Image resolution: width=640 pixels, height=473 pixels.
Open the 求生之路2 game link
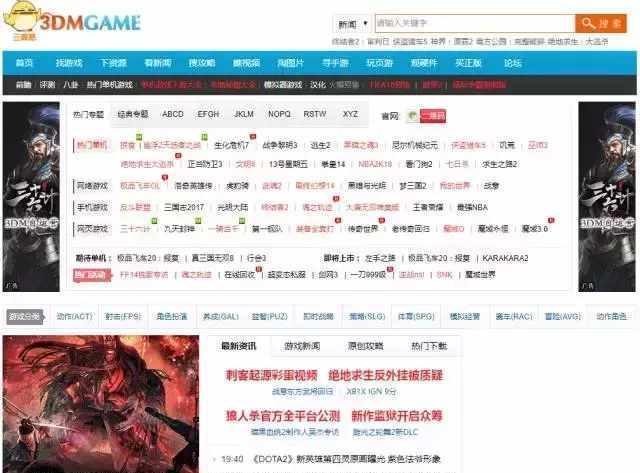pyautogui.click(x=499, y=164)
